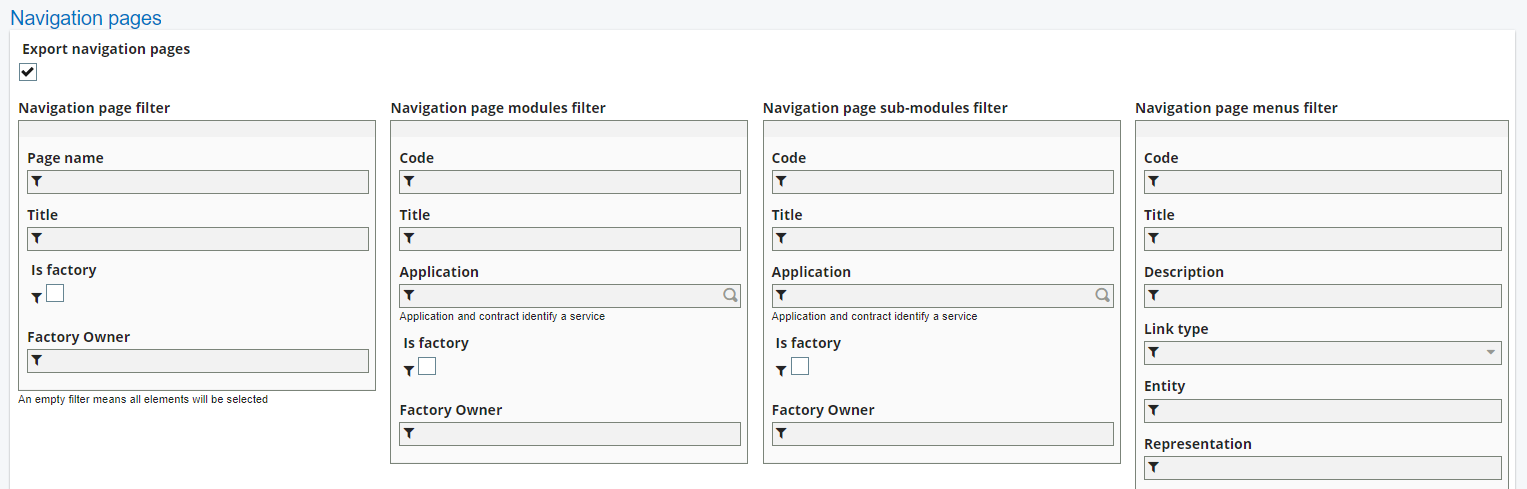Toggle Is factory checkbox in Navigation page filter
The image size is (1527, 489).
coord(55,293)
